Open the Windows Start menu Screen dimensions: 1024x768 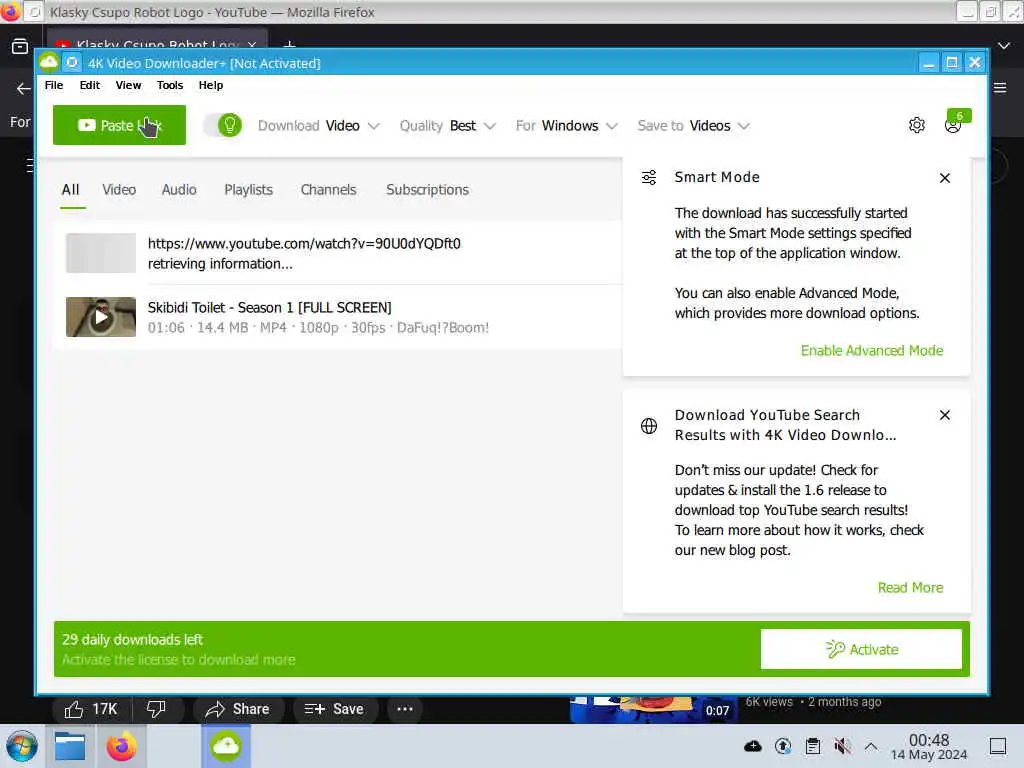22,746
